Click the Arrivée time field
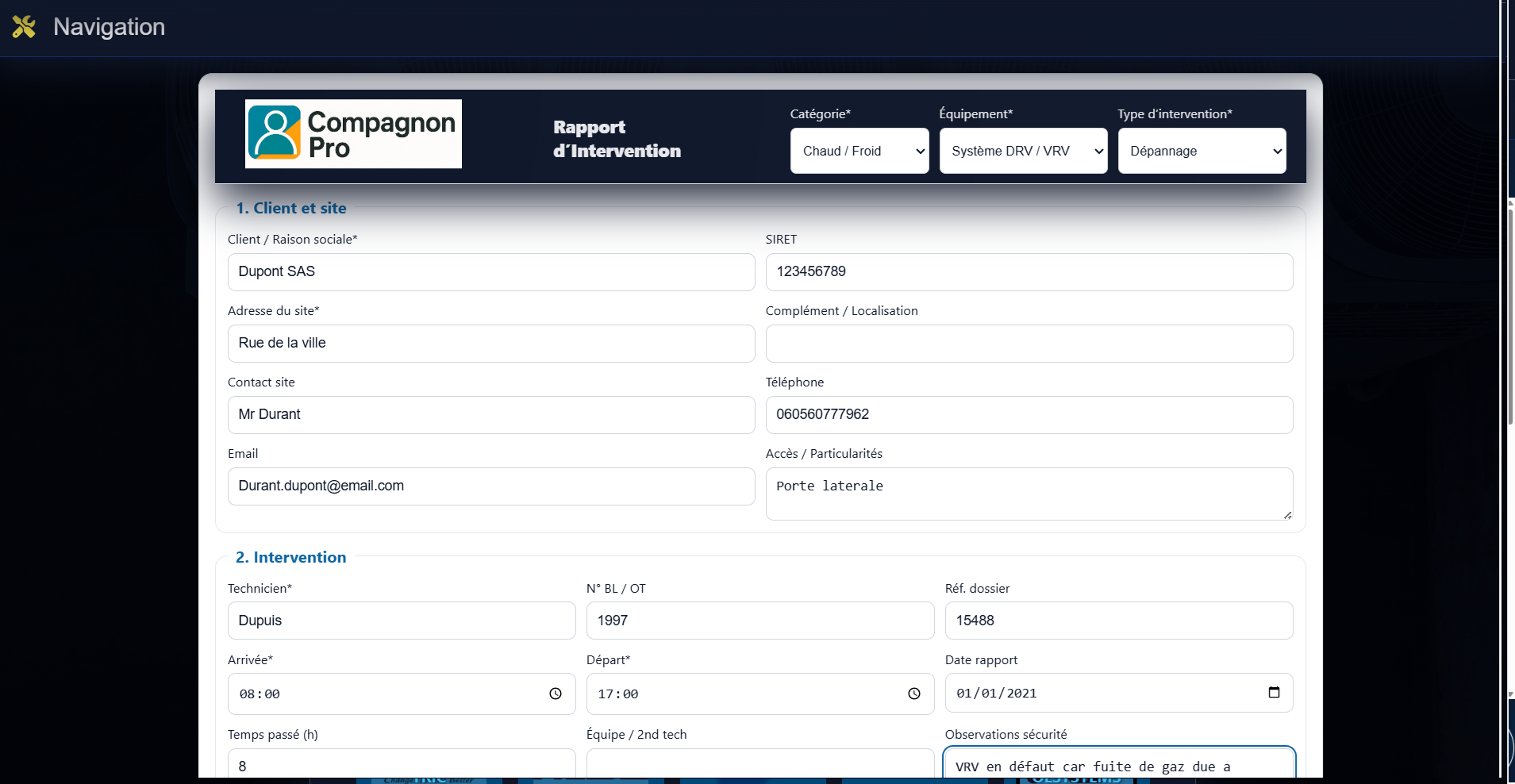This screenshot has height=784, width=1515. pyautogui.click(x=402, y=694)
